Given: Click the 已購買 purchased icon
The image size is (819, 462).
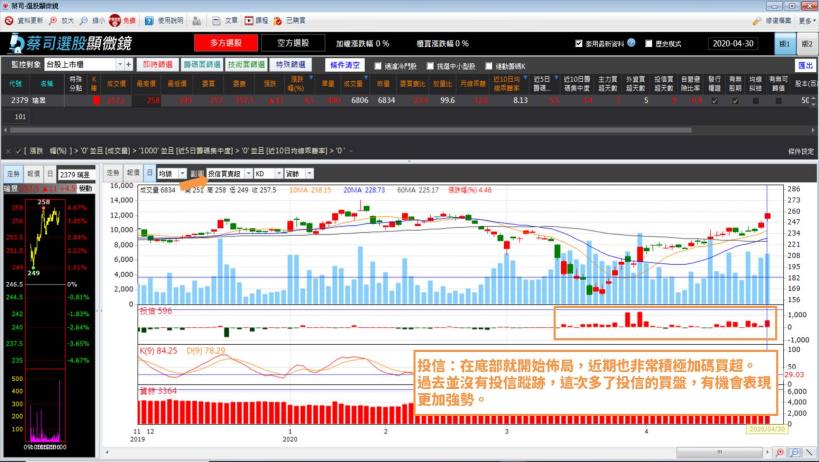Looking at the screenshot, I should [278, 21].
